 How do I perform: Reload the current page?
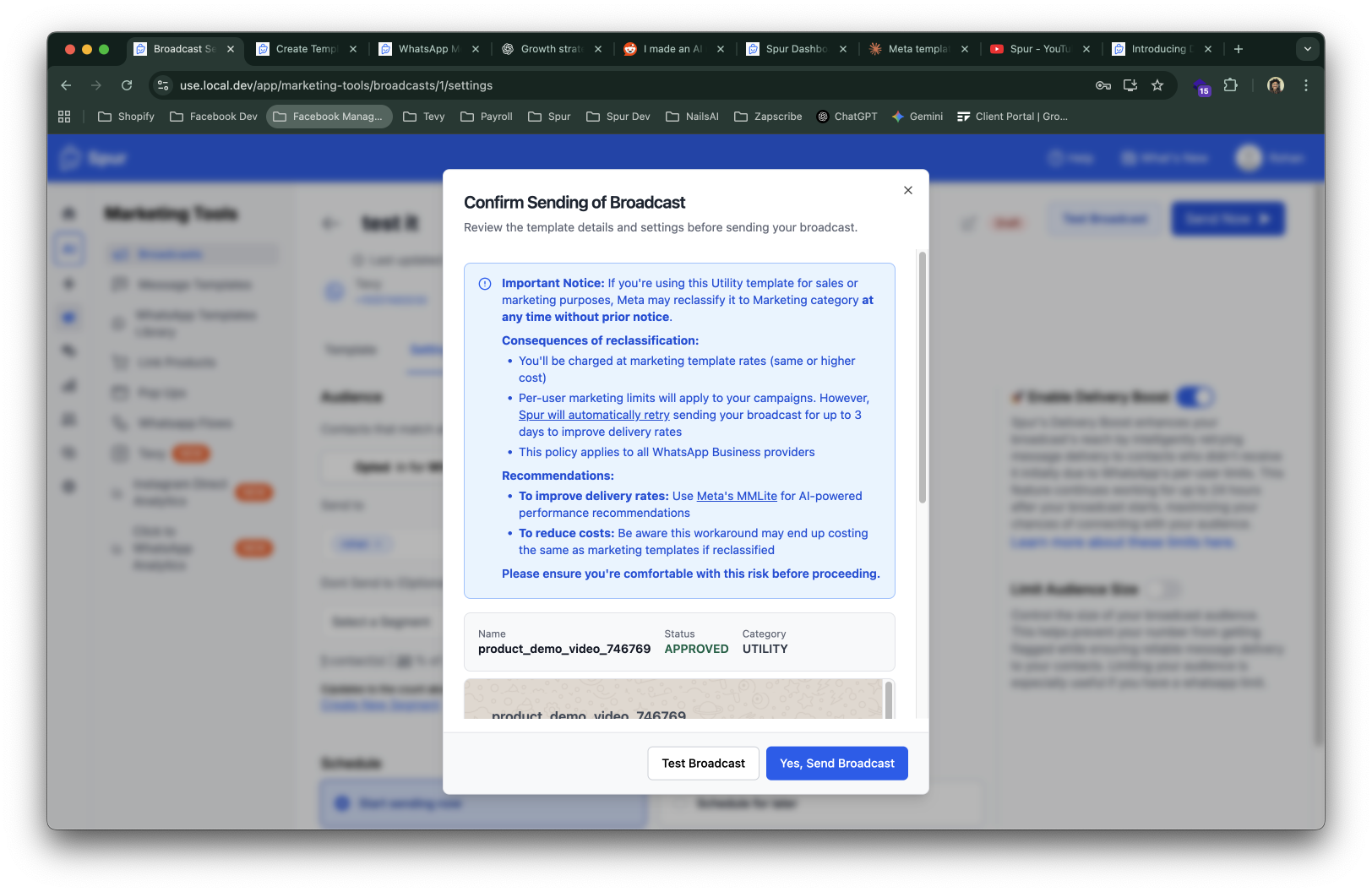tap(127, 85)
